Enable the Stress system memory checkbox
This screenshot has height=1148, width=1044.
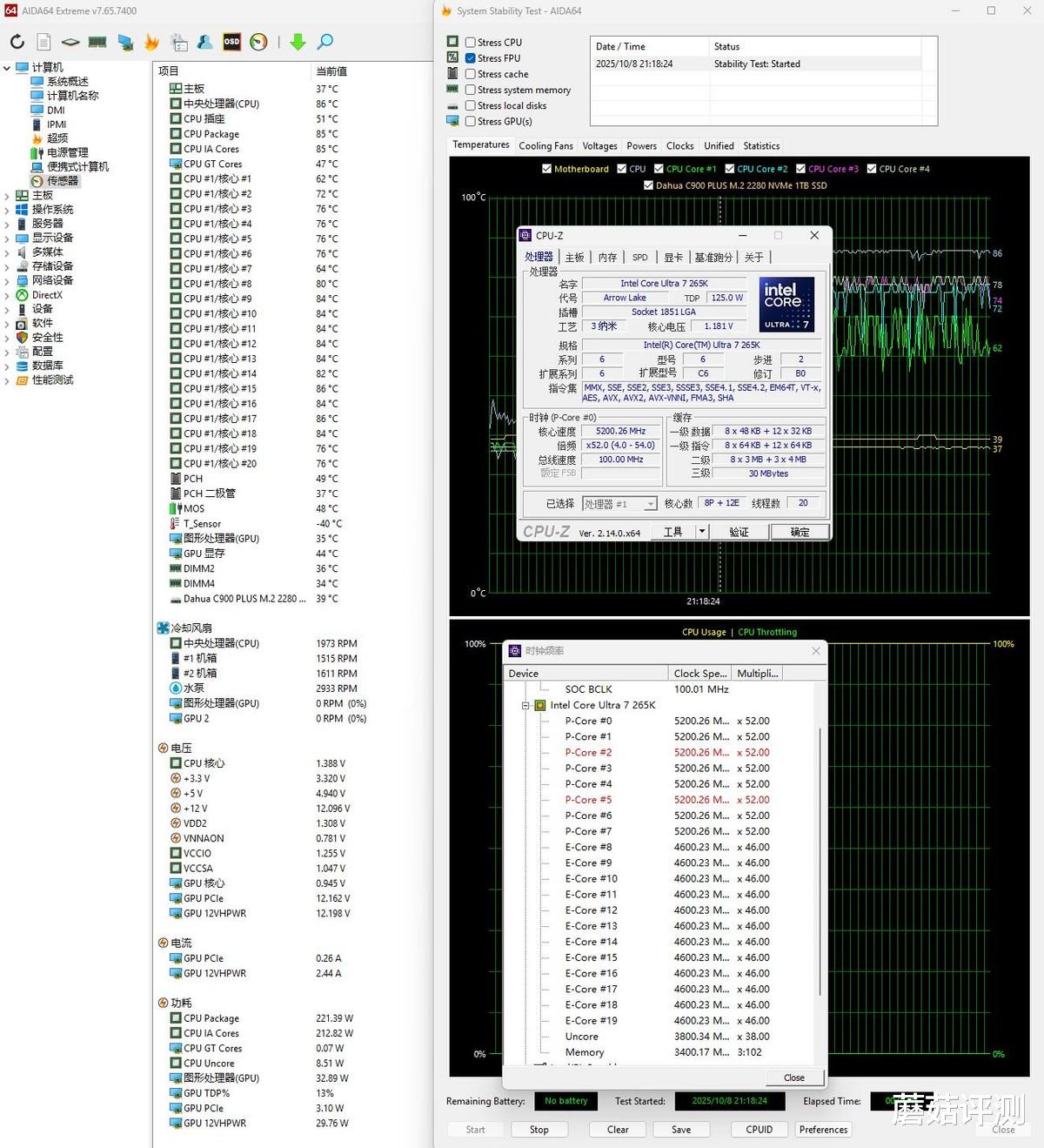pos(470,90)
